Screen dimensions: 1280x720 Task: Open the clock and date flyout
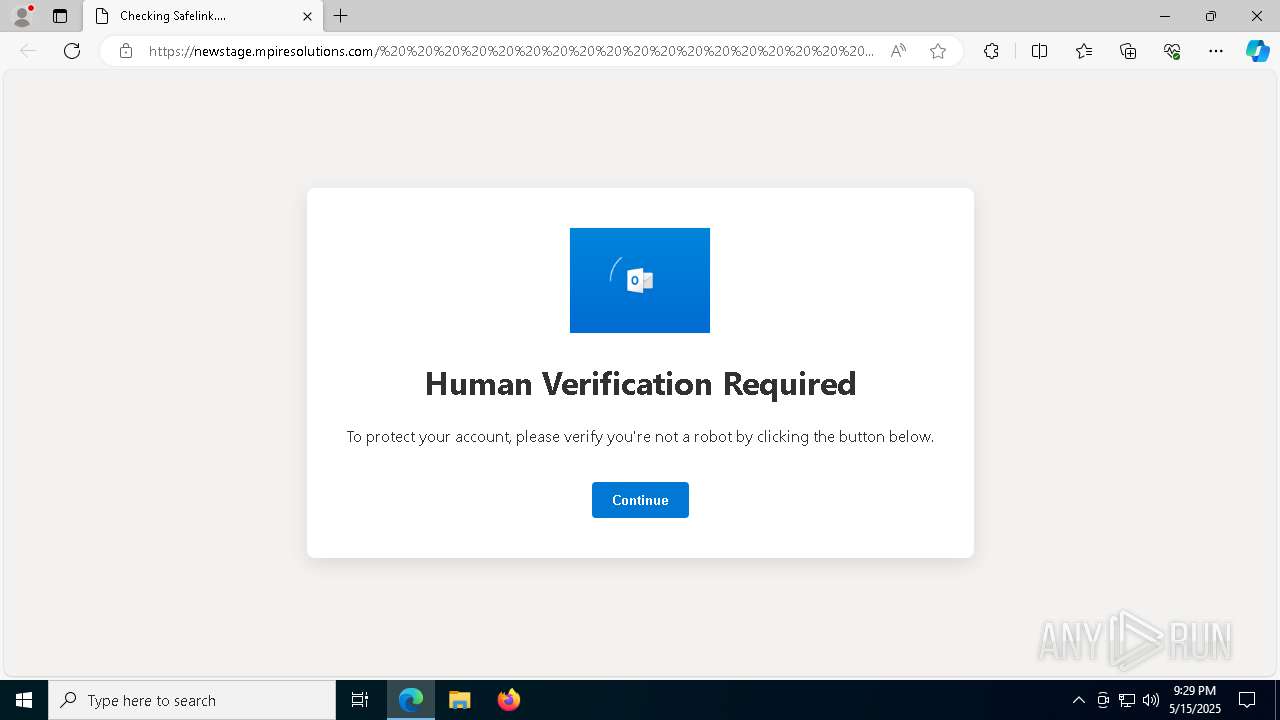pos(1194,700)
